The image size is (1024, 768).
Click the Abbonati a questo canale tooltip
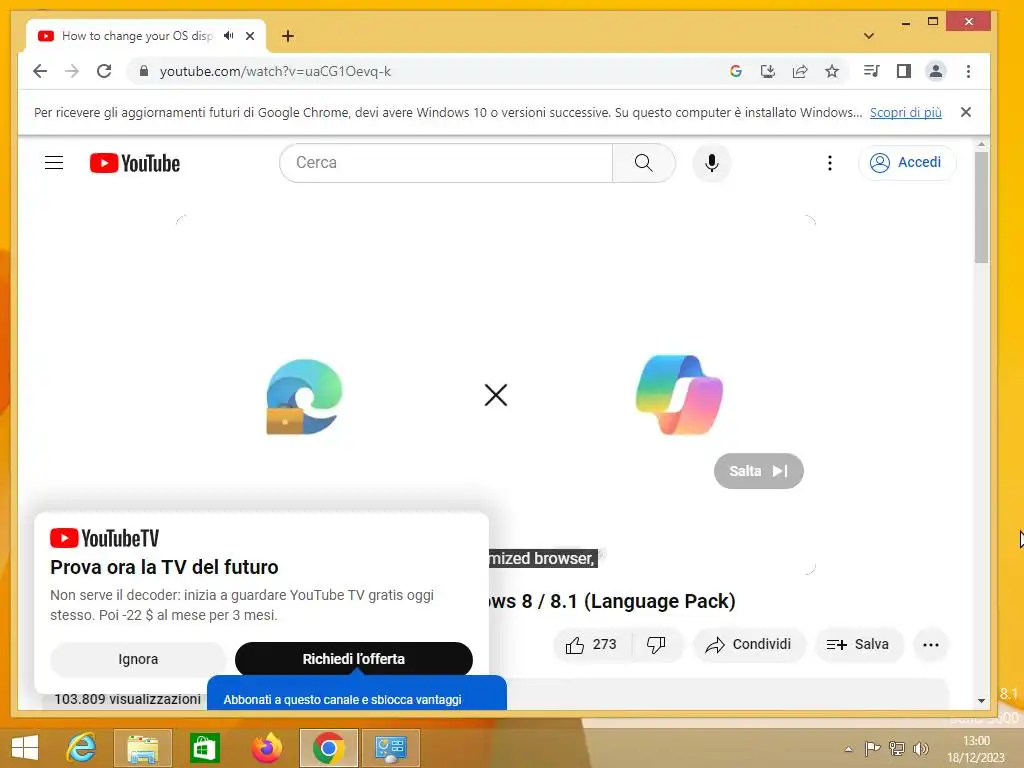coord(357,696)
